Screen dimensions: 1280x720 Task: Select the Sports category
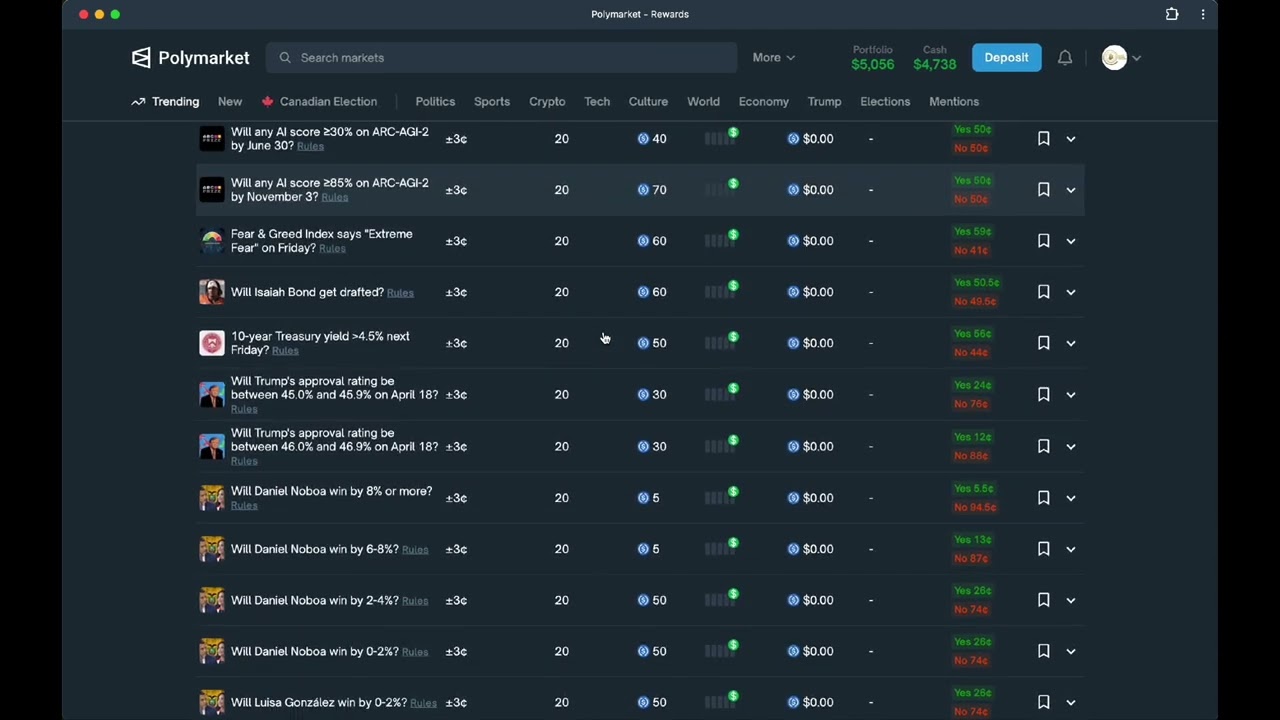click(492, 102)
